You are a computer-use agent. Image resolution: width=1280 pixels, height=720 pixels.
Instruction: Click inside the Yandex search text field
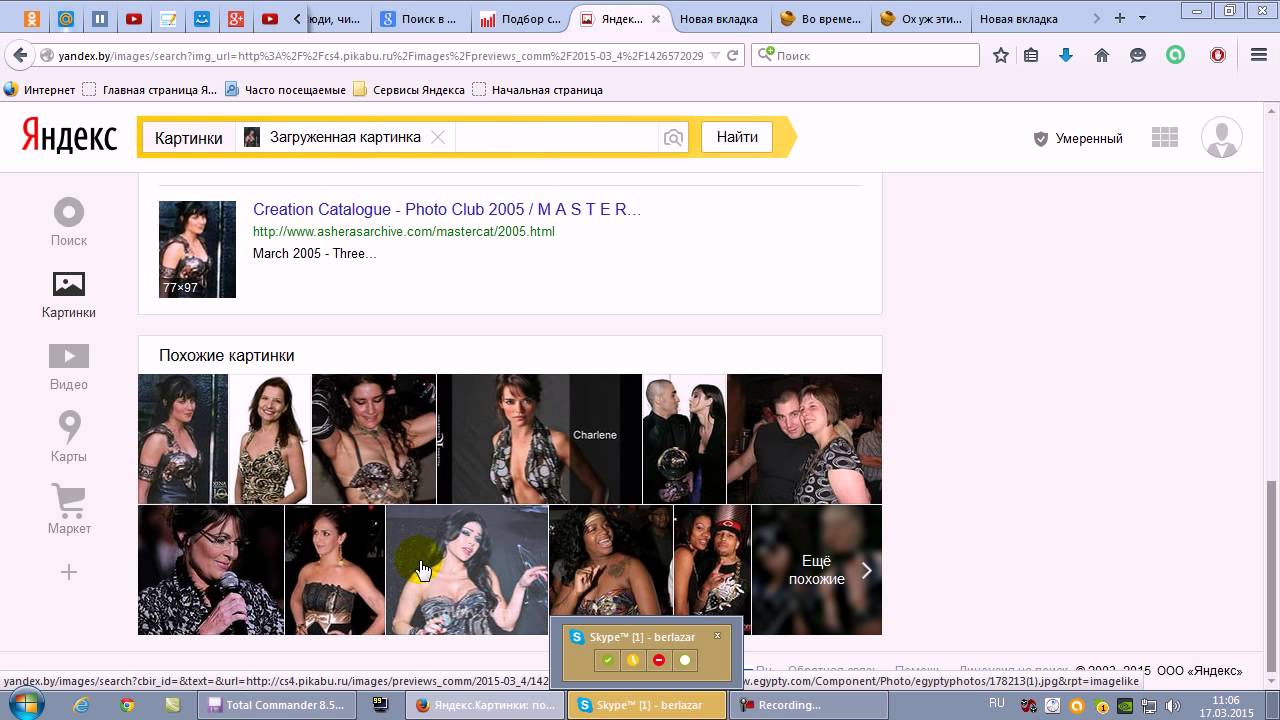pos(556,138)
